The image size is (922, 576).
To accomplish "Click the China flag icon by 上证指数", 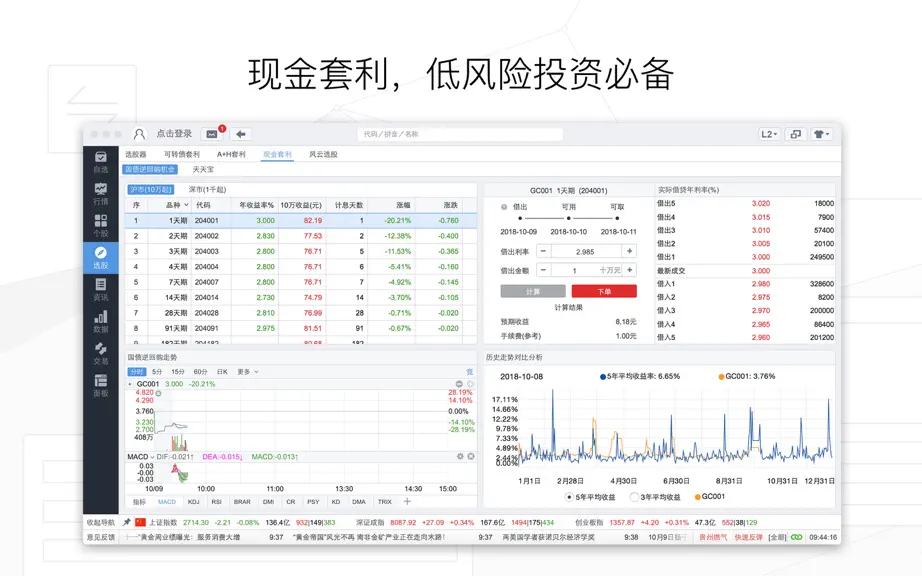I will [x=140, y=522].
